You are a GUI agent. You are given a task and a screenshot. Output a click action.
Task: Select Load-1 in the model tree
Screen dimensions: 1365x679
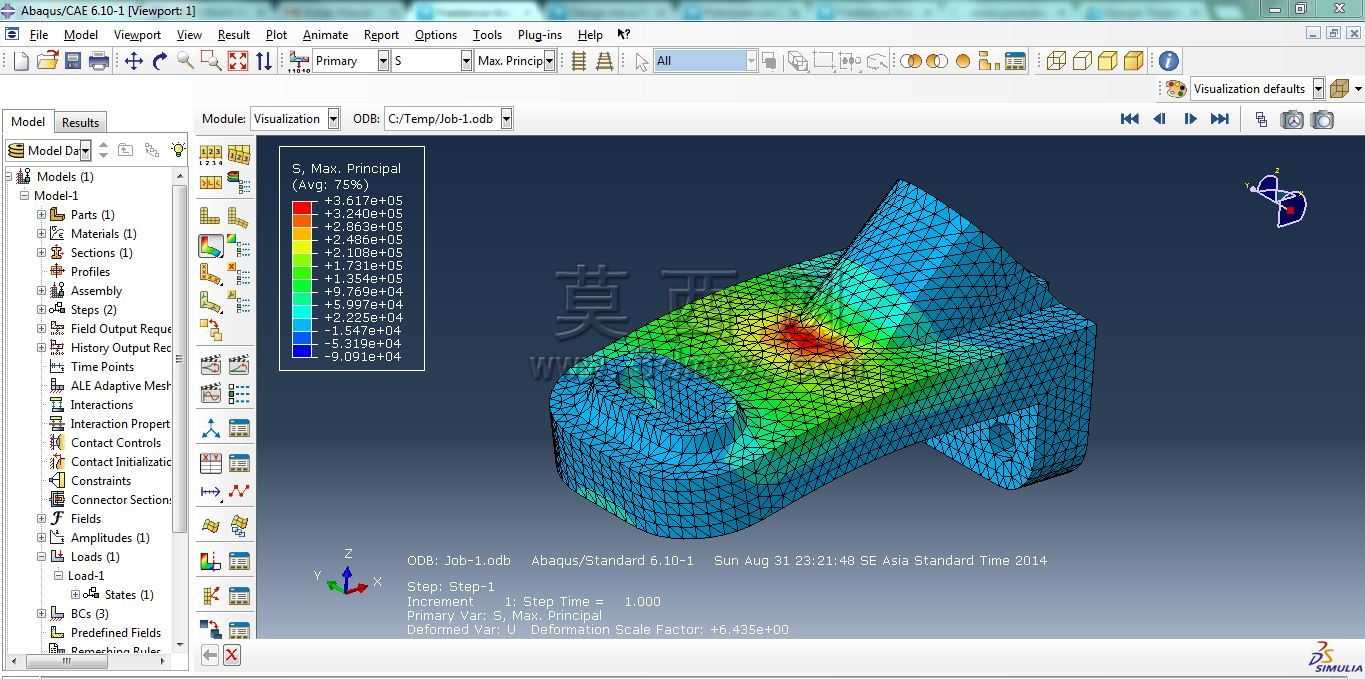[x=86, y=576]
